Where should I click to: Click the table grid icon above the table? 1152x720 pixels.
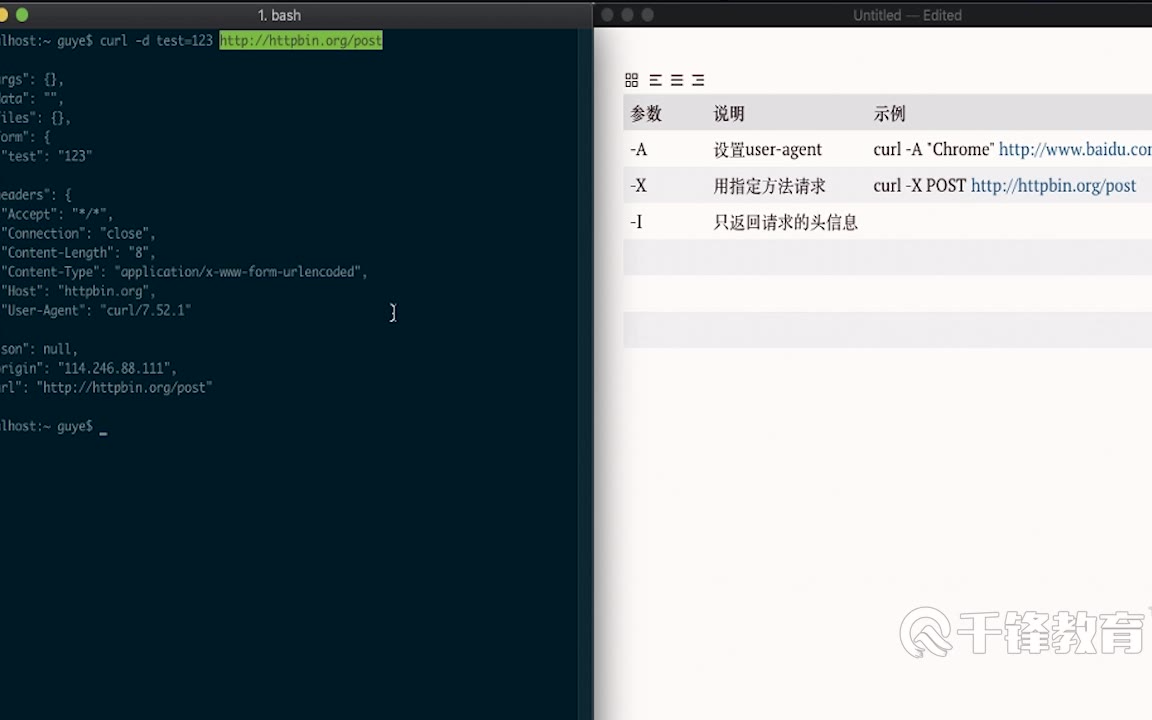point(631,80)
